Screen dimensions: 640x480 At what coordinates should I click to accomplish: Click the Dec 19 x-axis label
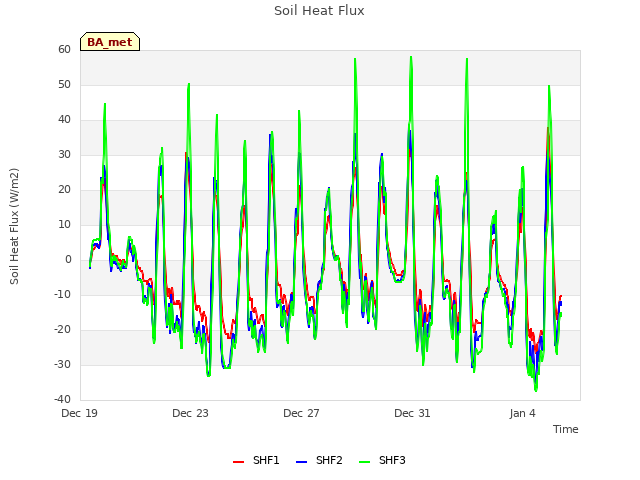pyautogui.click(x=79, y=413)
